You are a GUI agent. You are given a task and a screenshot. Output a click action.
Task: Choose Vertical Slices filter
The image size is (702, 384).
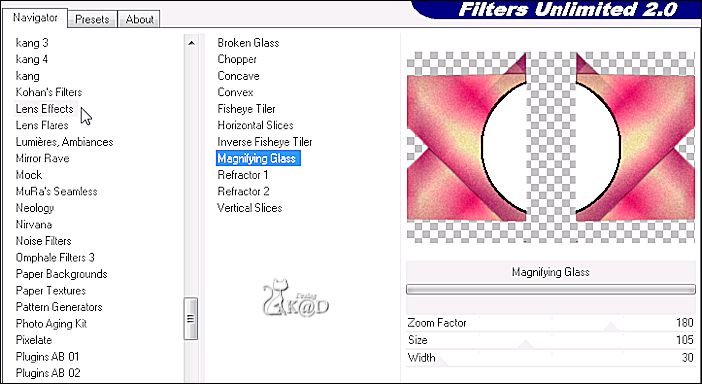pos(249,208)
